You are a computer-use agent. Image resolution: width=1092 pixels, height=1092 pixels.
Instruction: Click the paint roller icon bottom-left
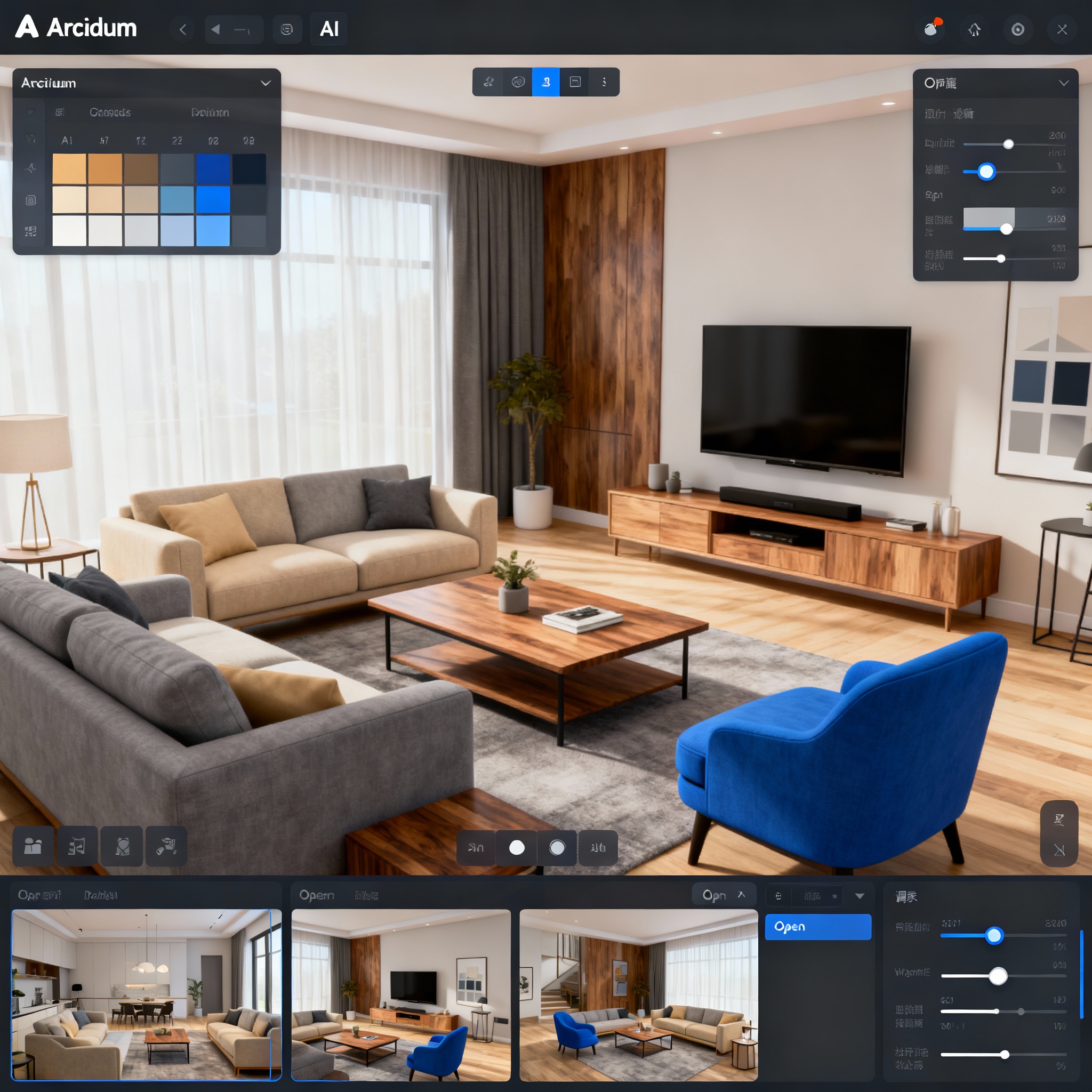(166, 846)
